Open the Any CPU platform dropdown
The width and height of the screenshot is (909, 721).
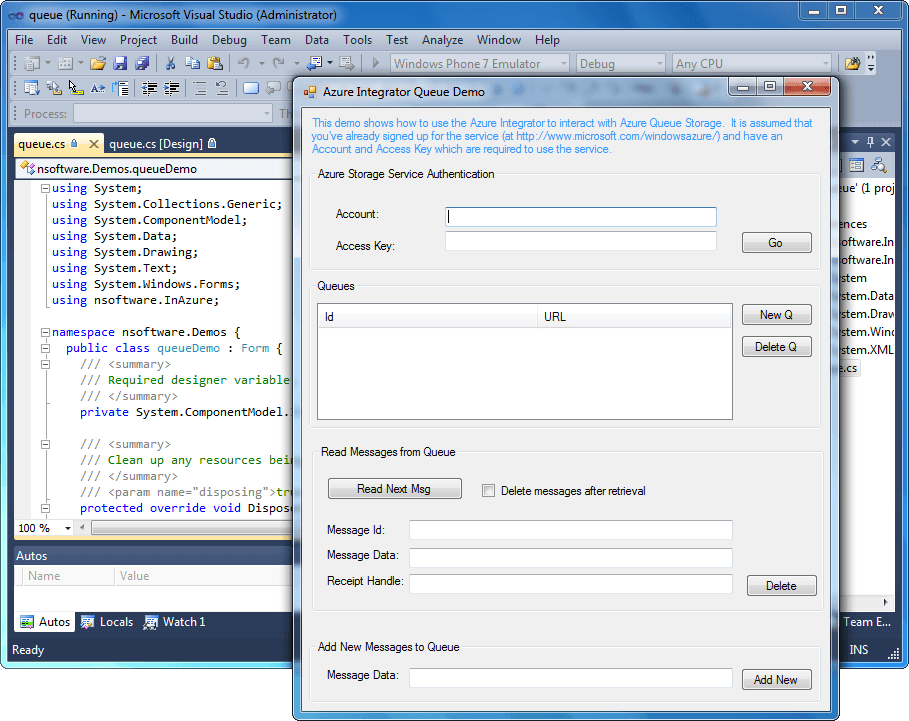[826, 64]
